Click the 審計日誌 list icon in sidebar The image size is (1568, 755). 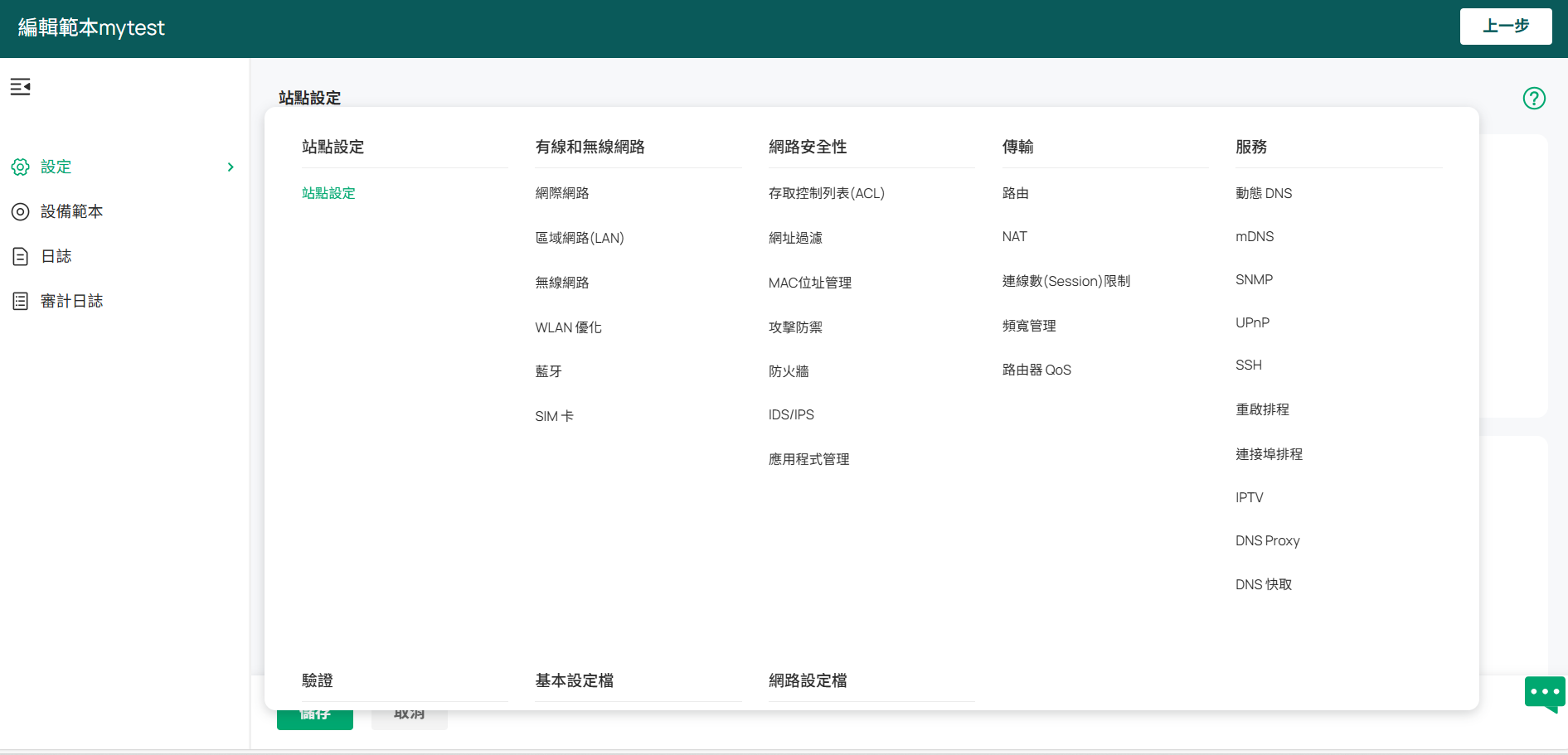(x=20, y=301)
